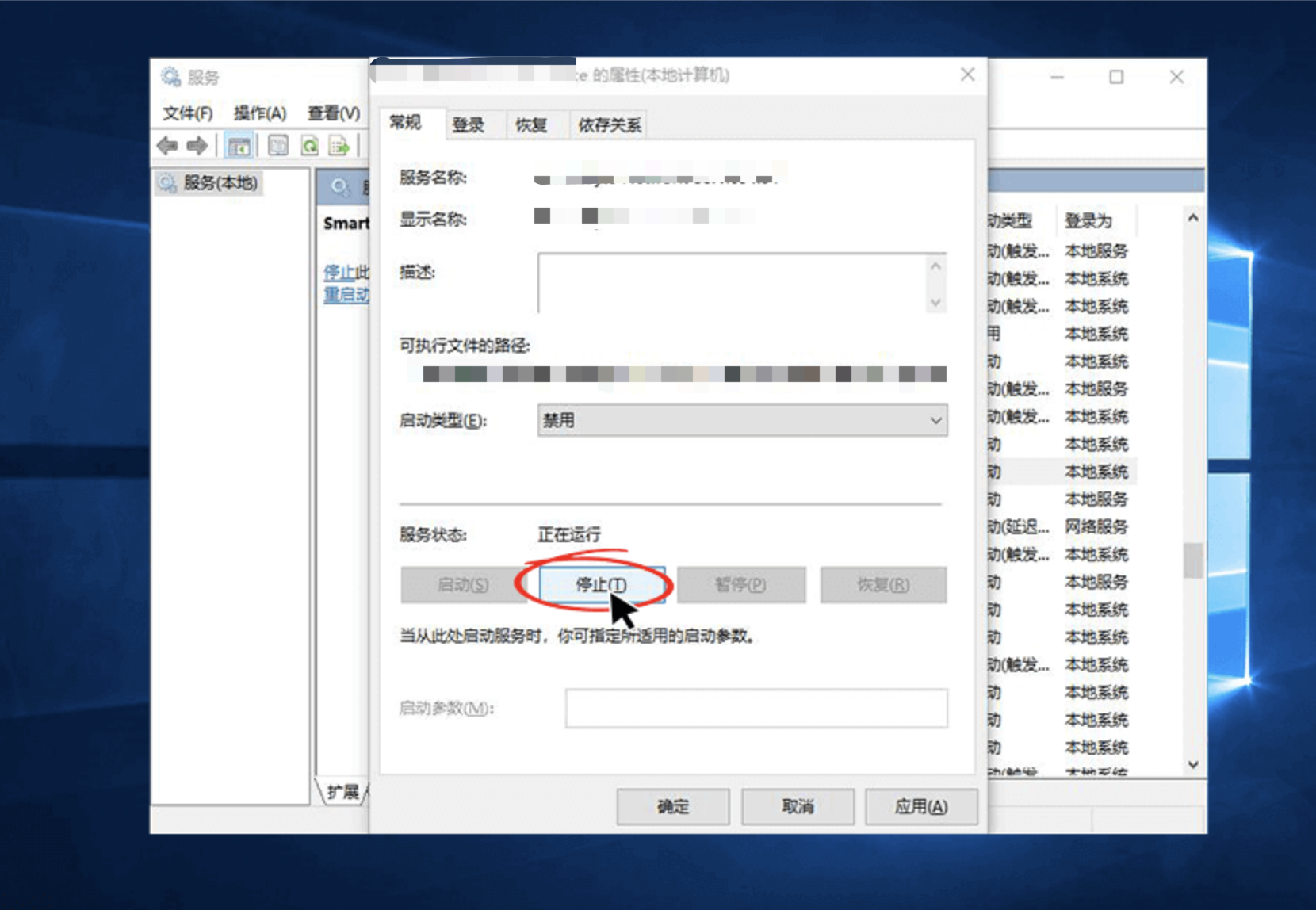Click the 服务 gear icon in the title bar
The height and width of the screenshot is (910, 1316).
tap(169, 75)
